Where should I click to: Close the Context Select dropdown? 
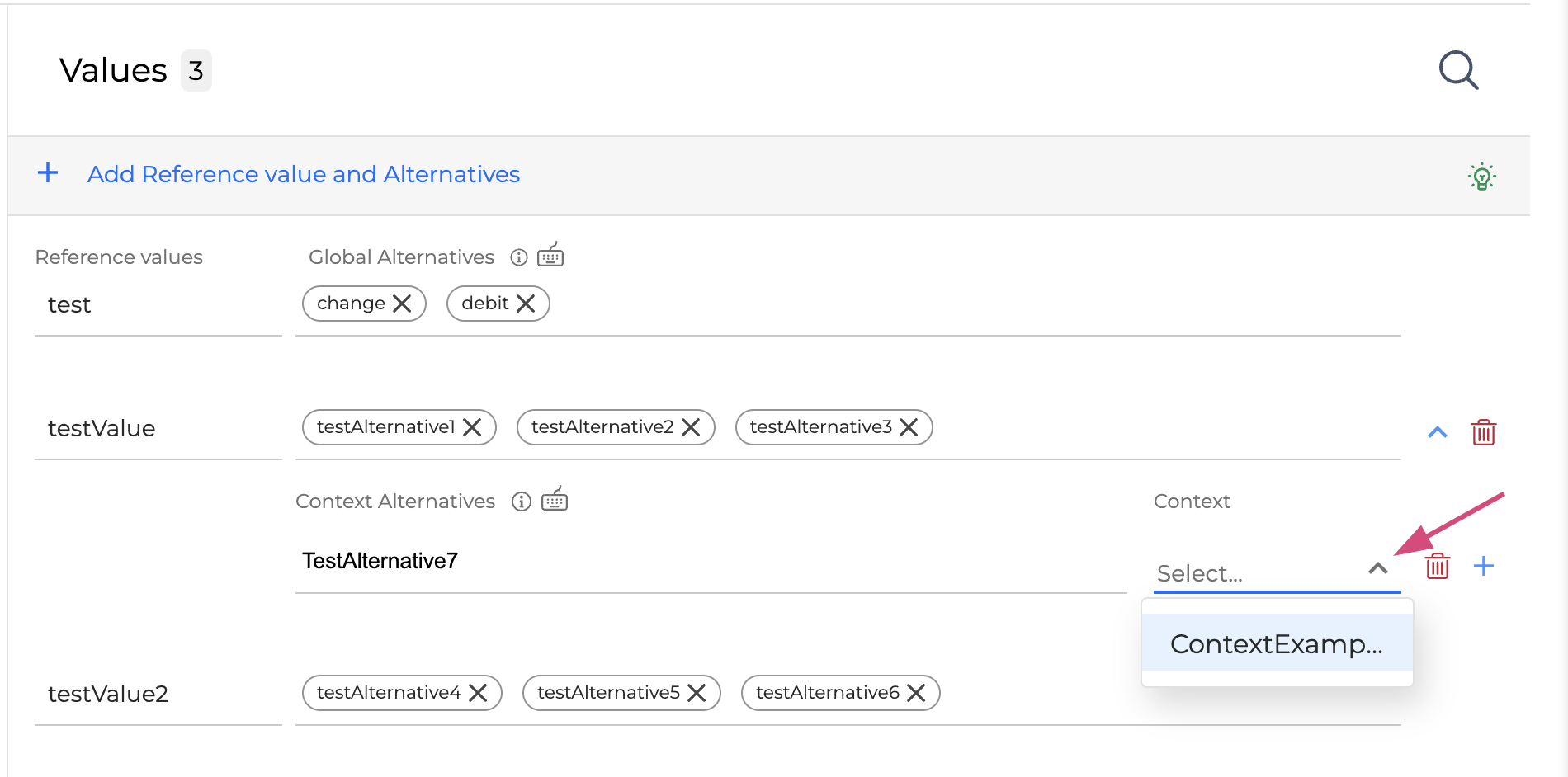click(x=1377, y=568)
